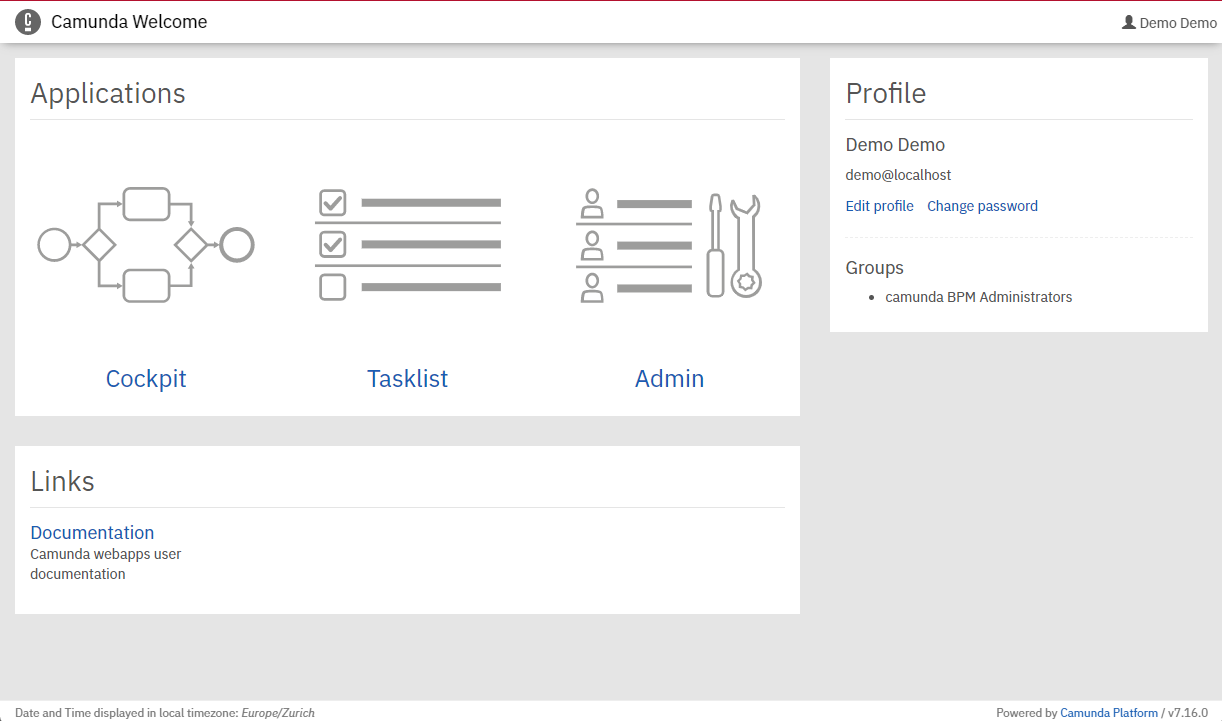Click the user profile icon beside Demo Demo
Viewport: 1222px width, 721px height.
1129,22
